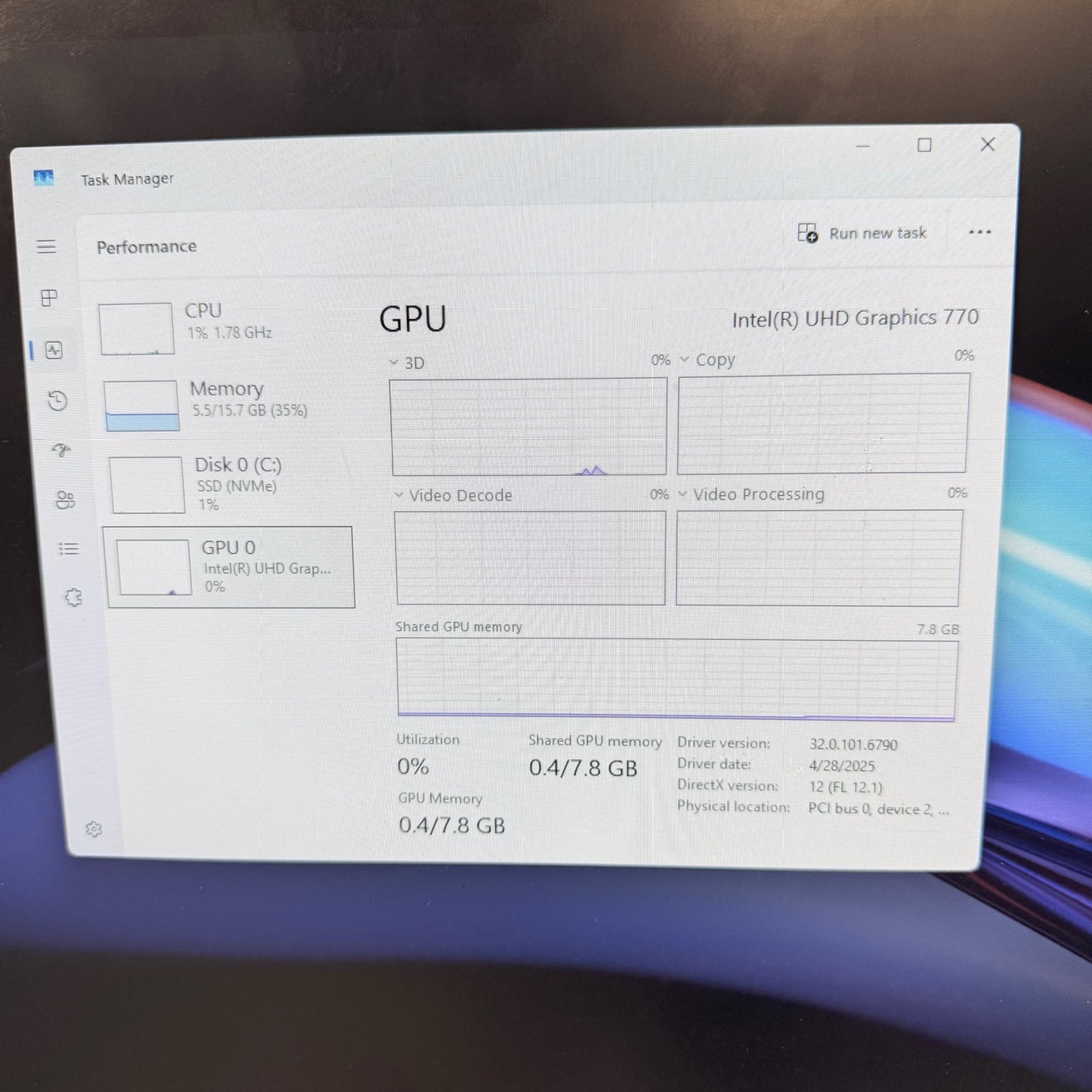1092x1092 pixels.
Task: Close the Task Manager window
Action: (988, 144)
